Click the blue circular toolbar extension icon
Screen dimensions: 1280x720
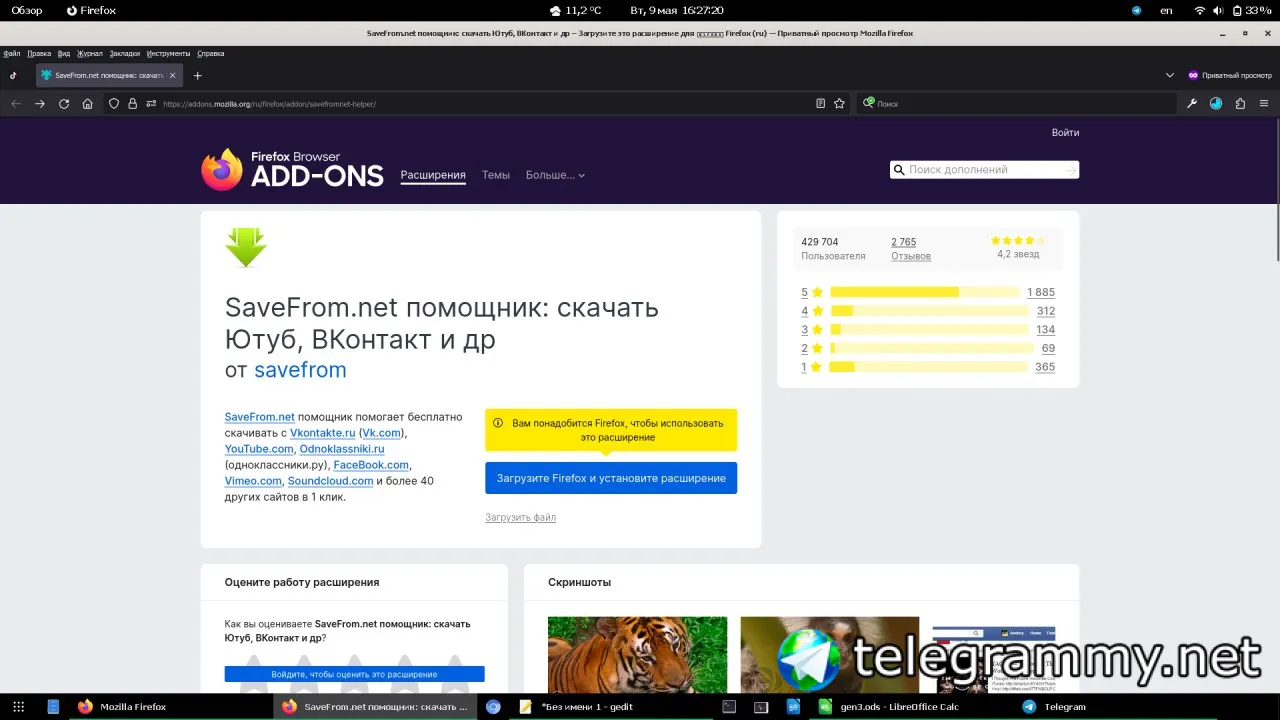[1216, 104]
